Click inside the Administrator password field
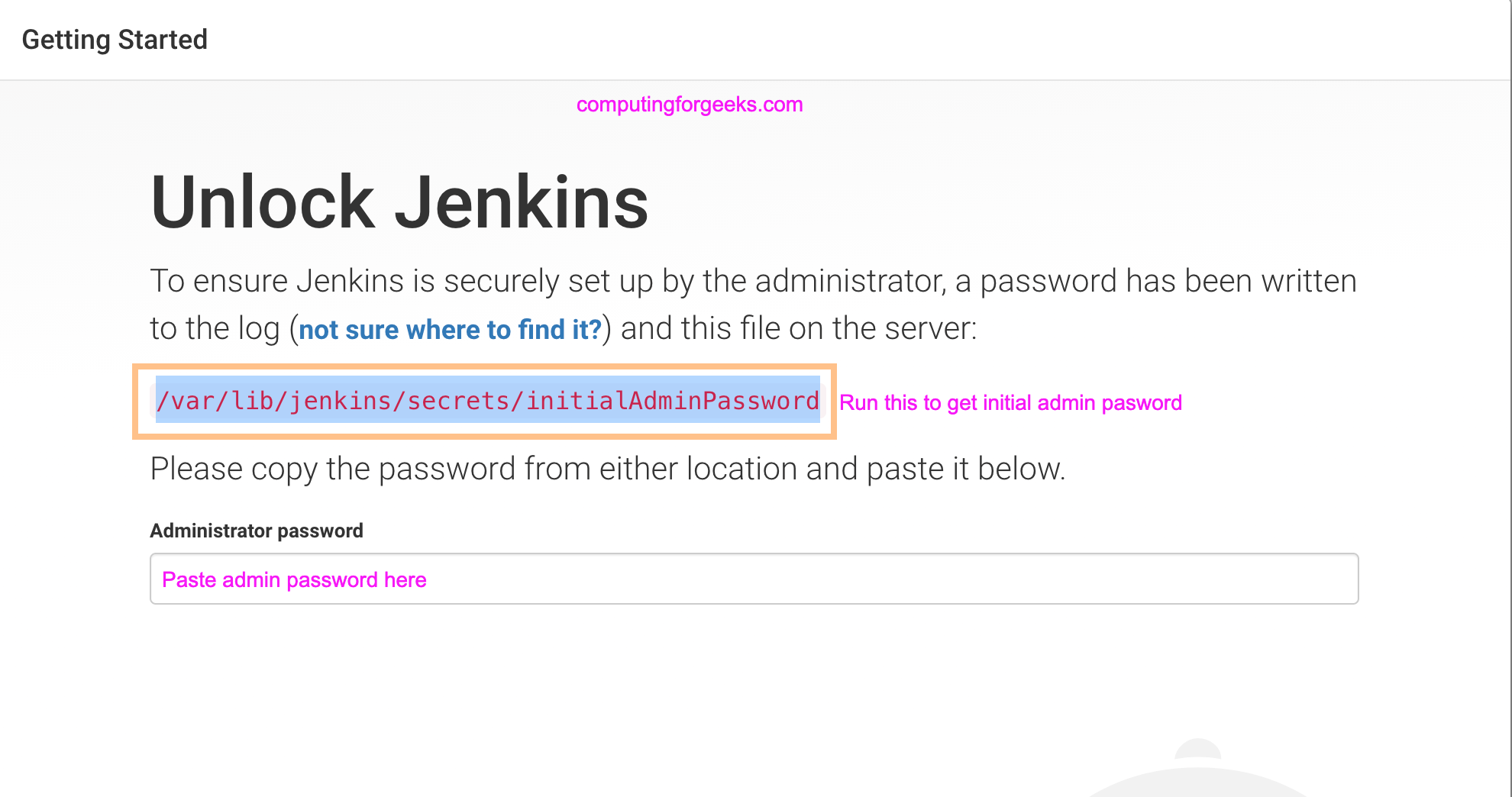The height and width of the screenshot is (797, 1512). (x=754, y=579)
